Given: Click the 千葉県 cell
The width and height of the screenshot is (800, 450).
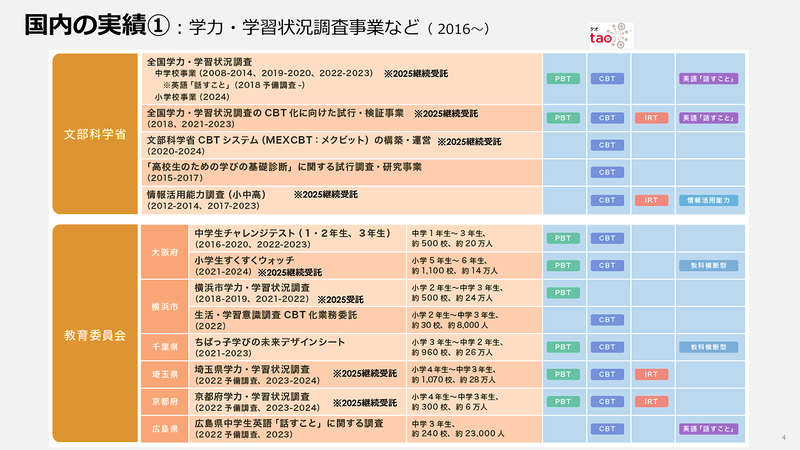Looking at the screenshot, I should click(x=165, y=347).
